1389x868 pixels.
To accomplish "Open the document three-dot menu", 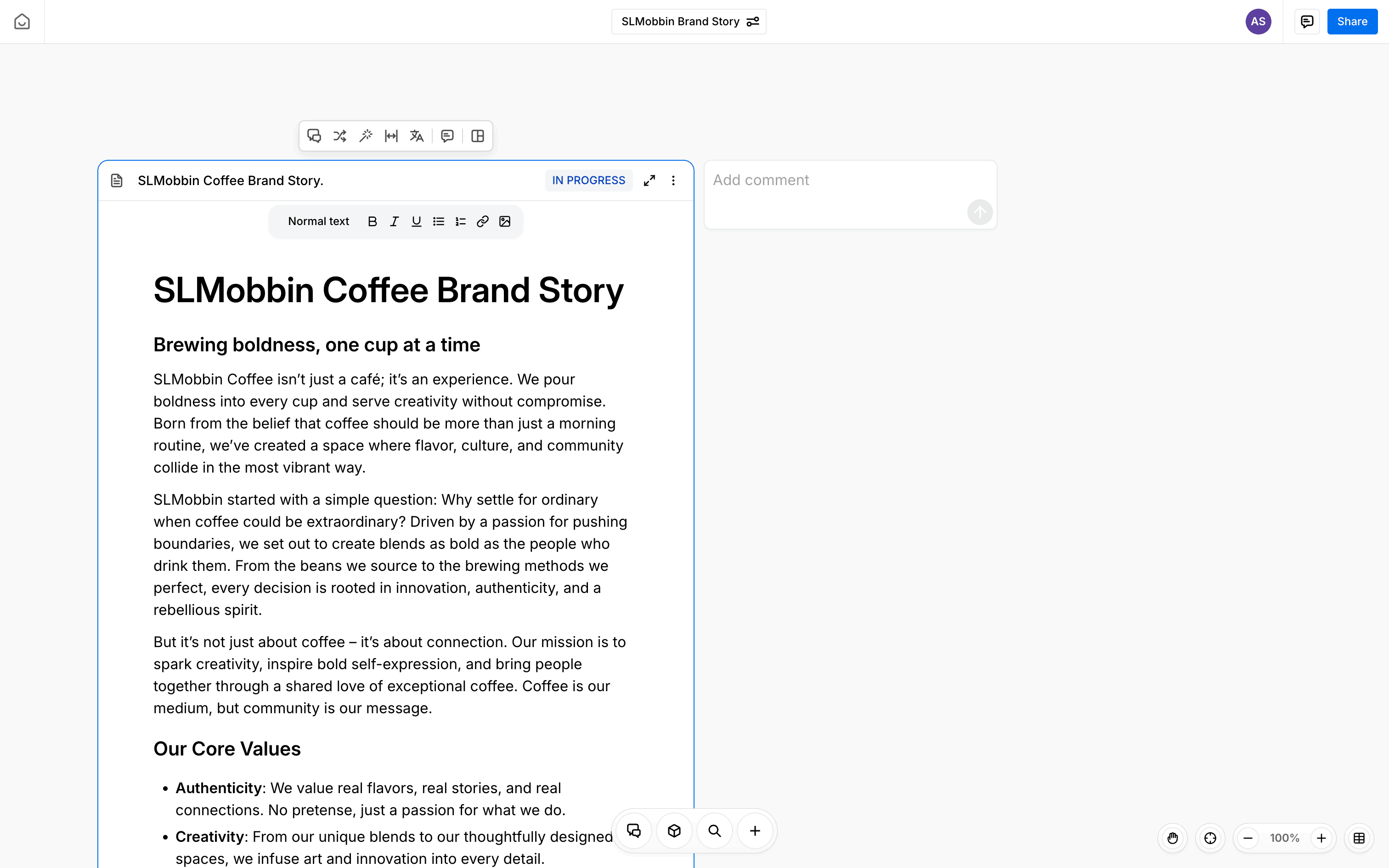I will tap(673, 180).
